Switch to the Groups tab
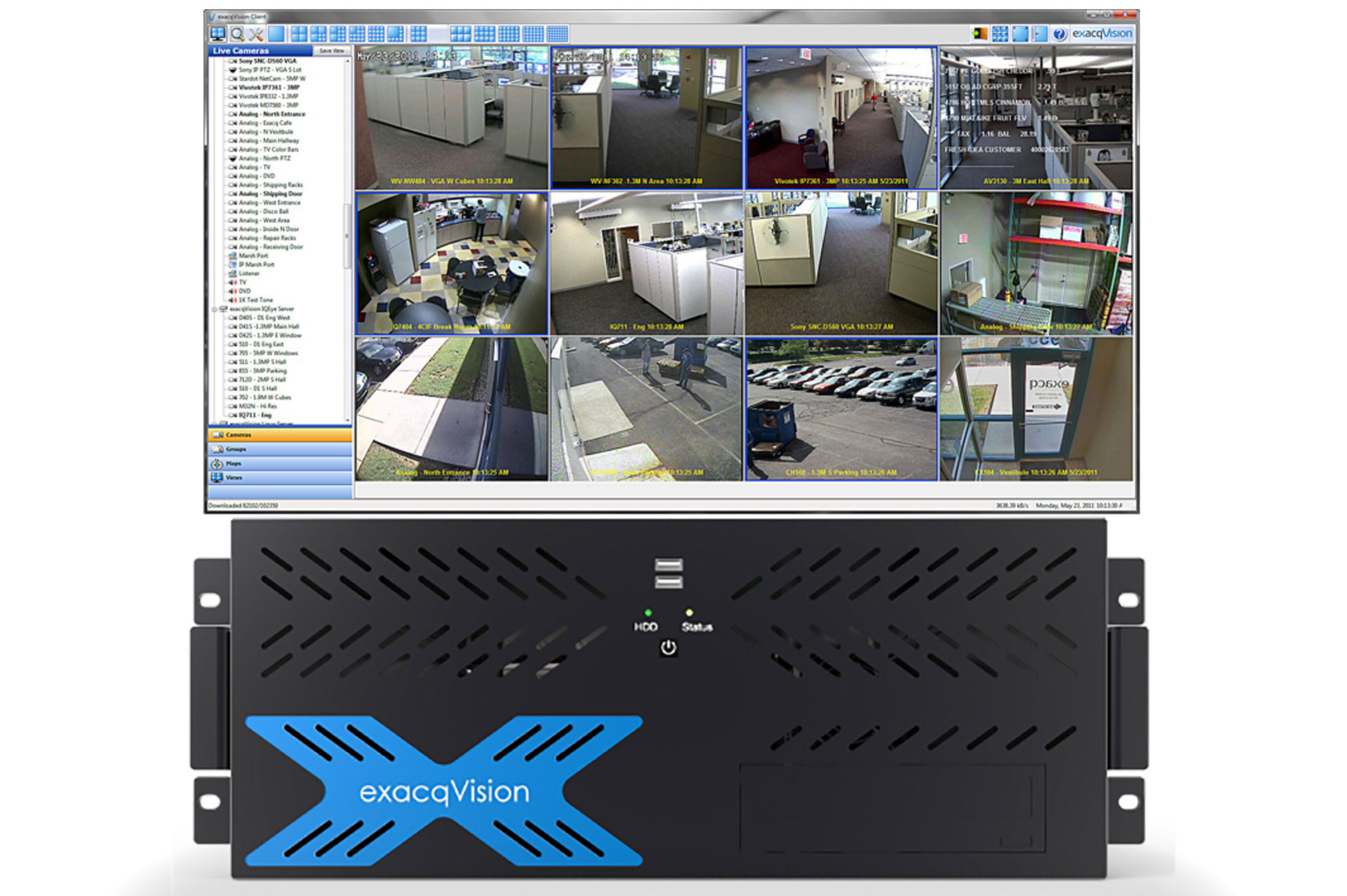Viewport: 1347px width, 896px height. tap(280, 449)
